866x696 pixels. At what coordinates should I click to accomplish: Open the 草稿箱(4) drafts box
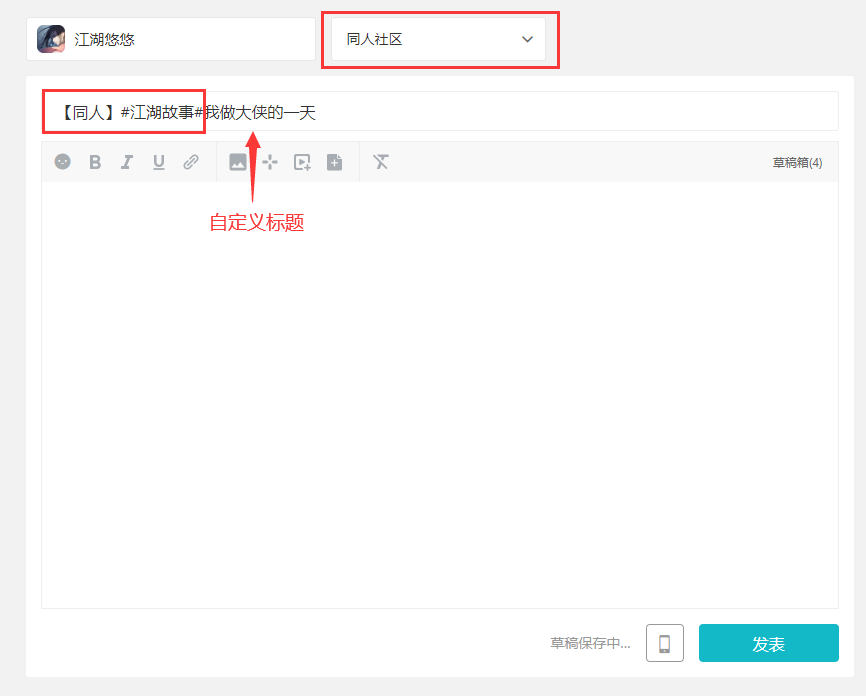[797, 162]
